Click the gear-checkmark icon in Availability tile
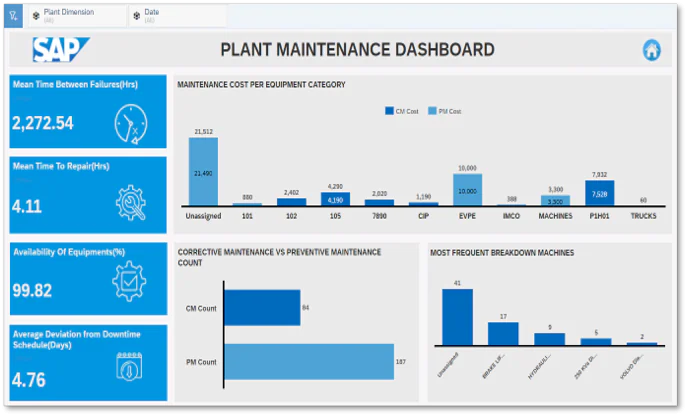This screenshot has height=415, width=687. click(129, 281)
